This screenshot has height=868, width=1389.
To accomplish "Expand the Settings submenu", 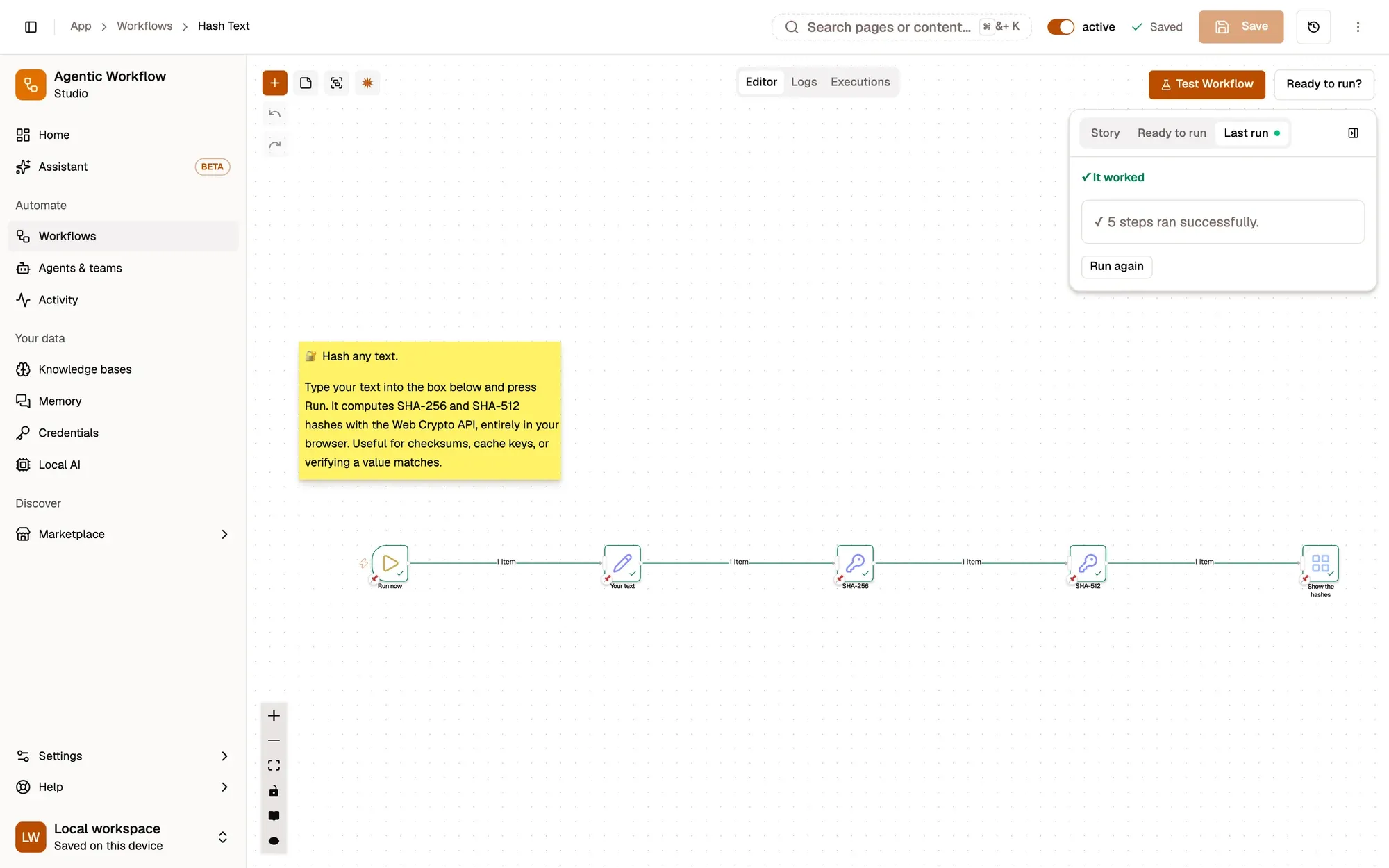I will point(224,756).
